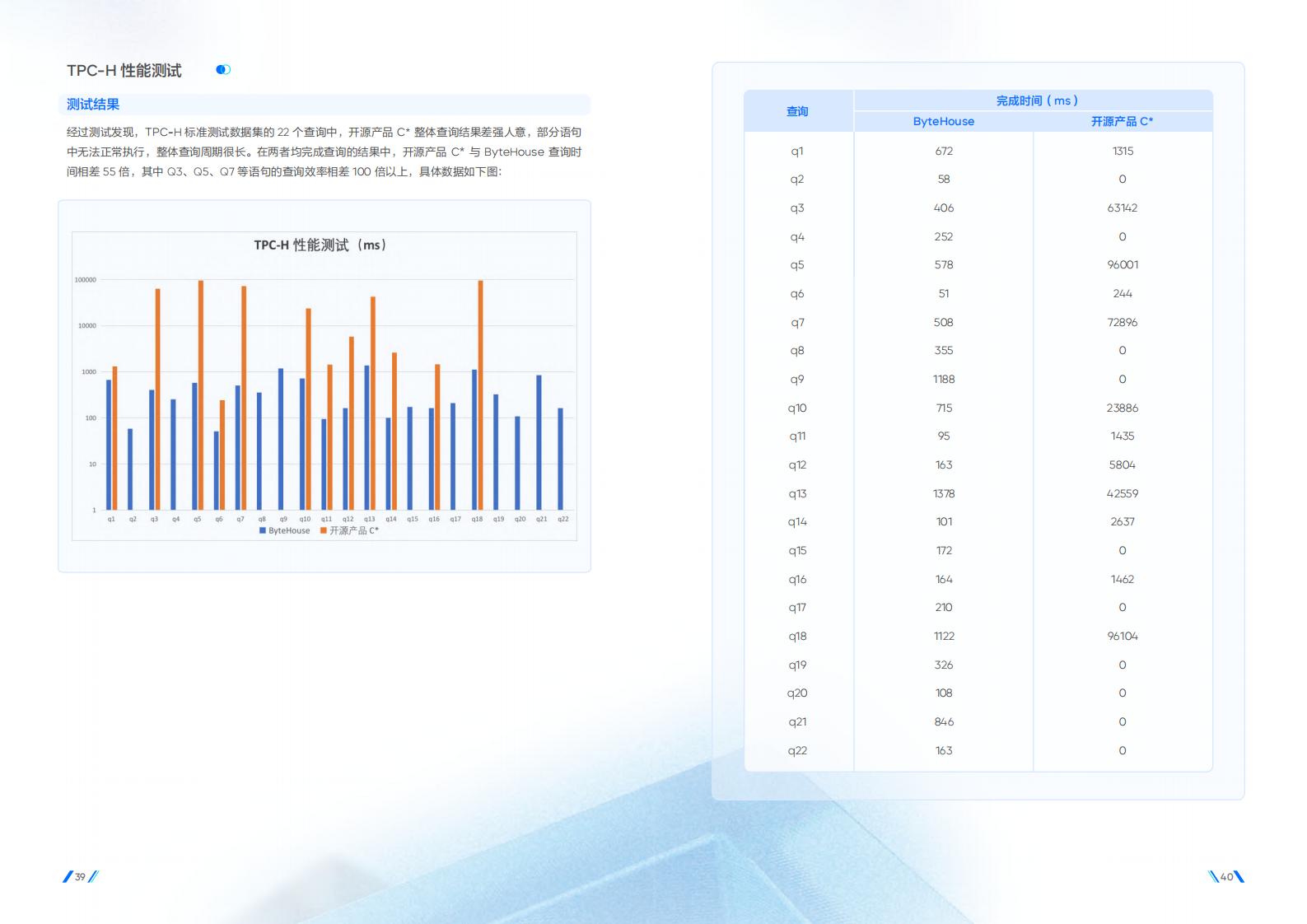Select value 210 in the q17 row
Screen dimensions: 1307x924
(944, 607)
